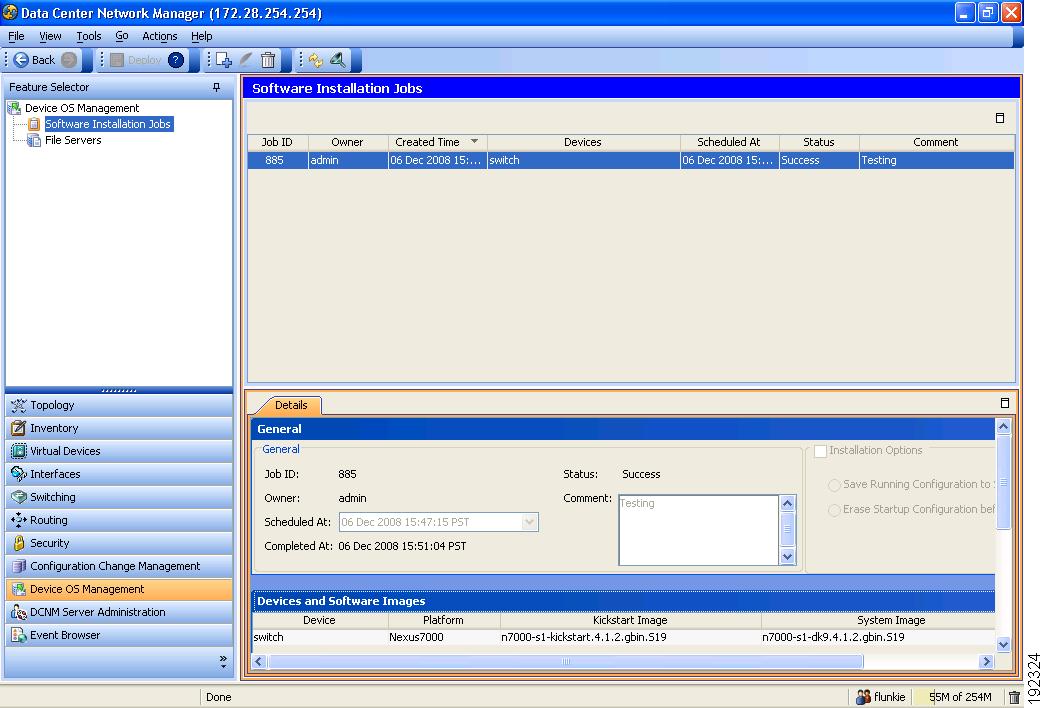Screen dimensions: 1044x708
Task: Maximize the Details pane
Action: click(1005, 403)
